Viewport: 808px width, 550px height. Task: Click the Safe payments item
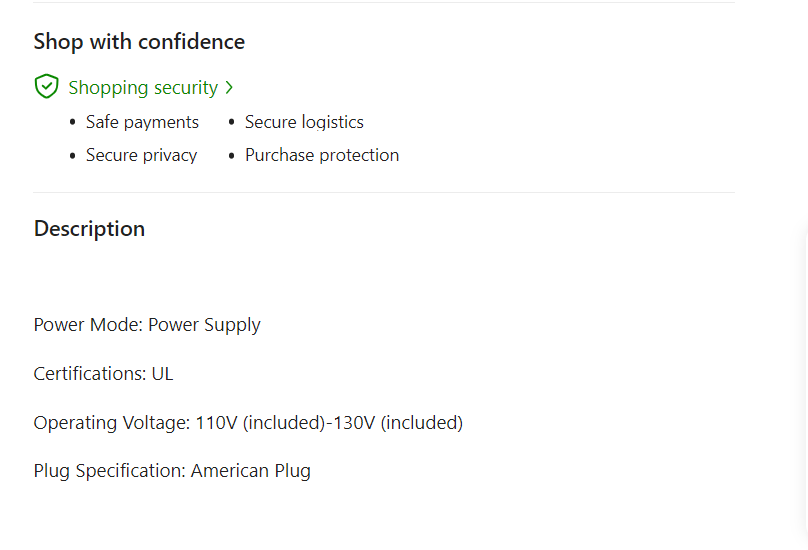pos(142,122)
